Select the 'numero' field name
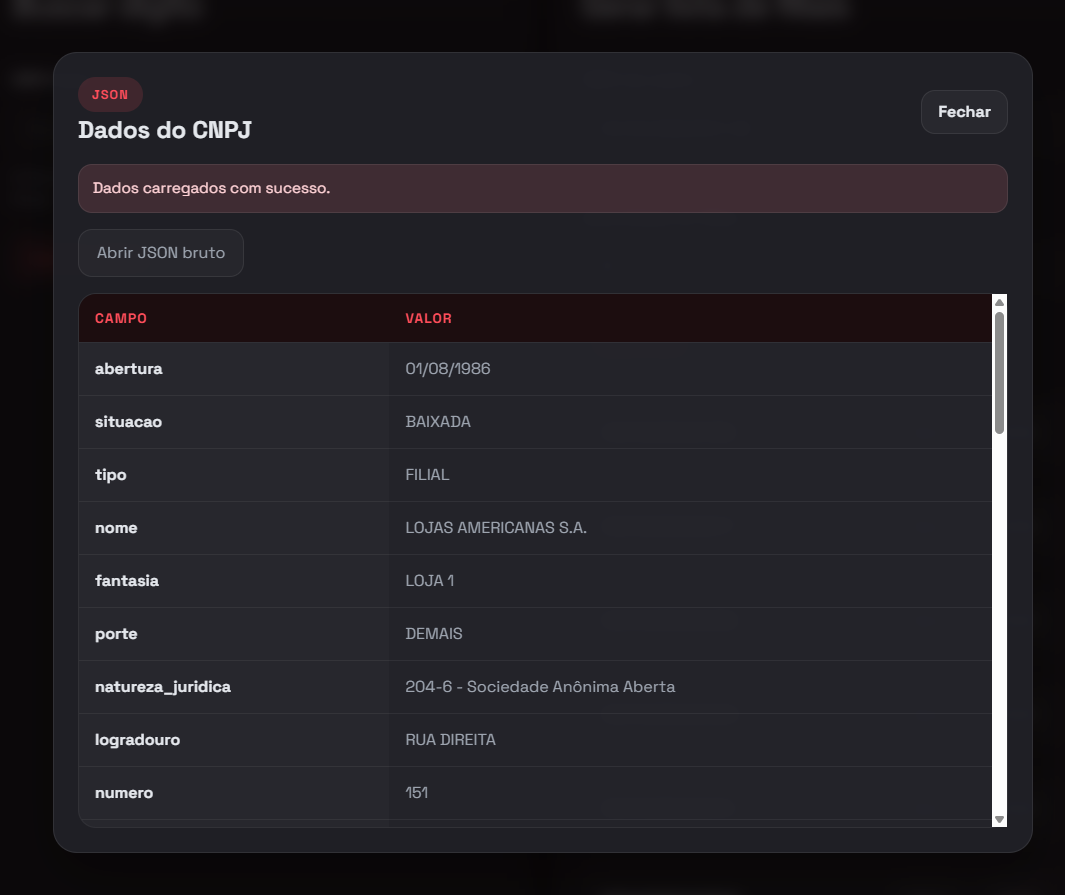Viewport: 1065px width, 895px height. click(124, 792)
